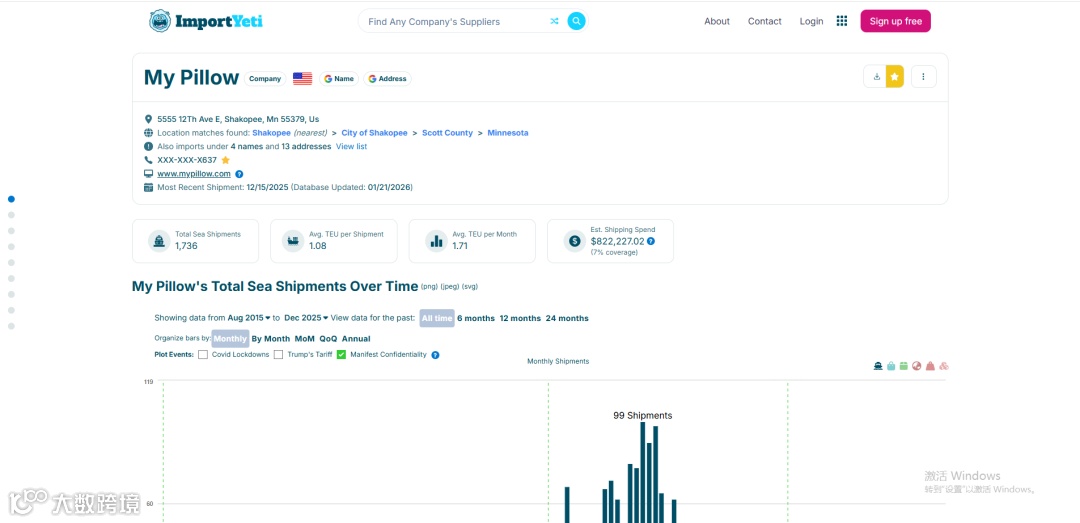Click the Avg. TEU per Shipment icon
This screenshot has width=1080, height=523.
294,241
